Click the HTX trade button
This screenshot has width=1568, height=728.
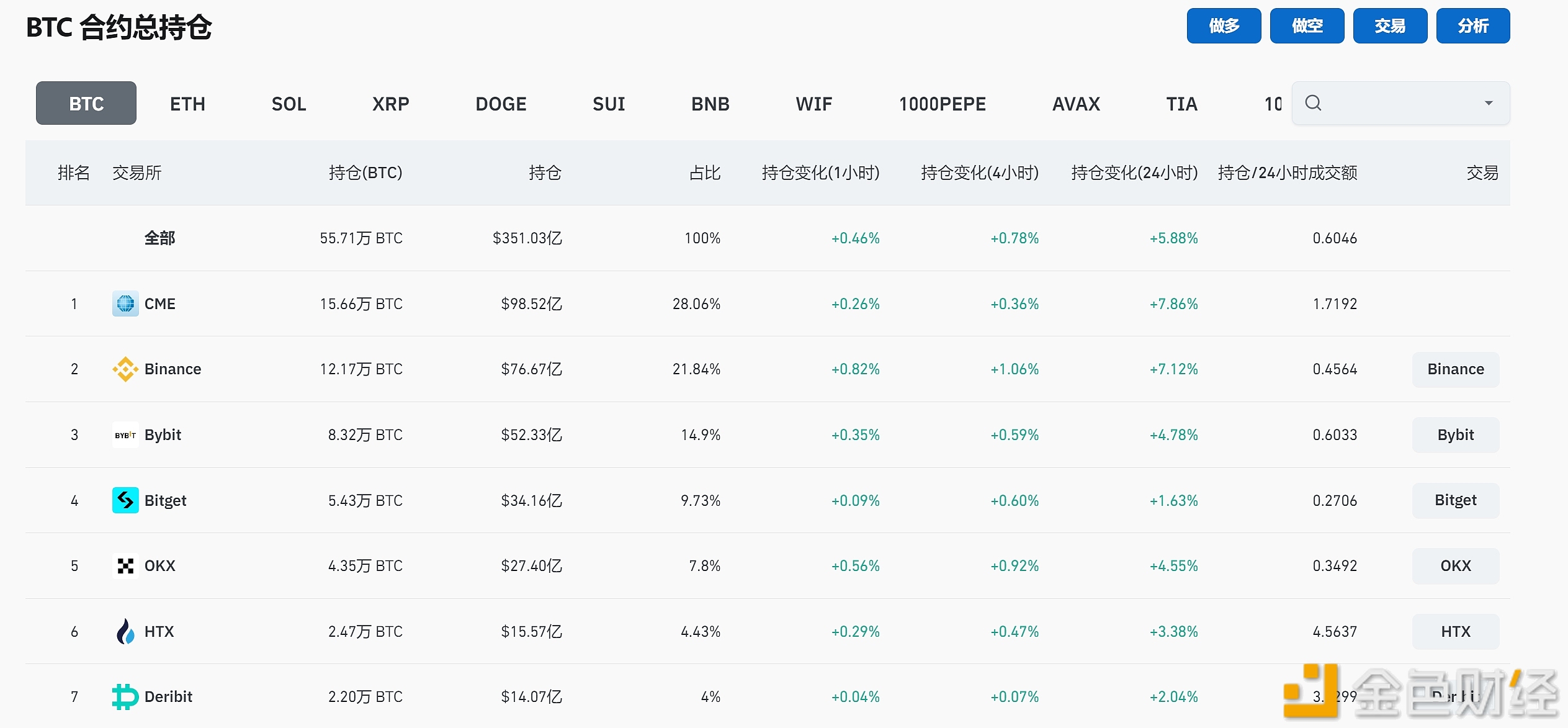(1456, 631)
